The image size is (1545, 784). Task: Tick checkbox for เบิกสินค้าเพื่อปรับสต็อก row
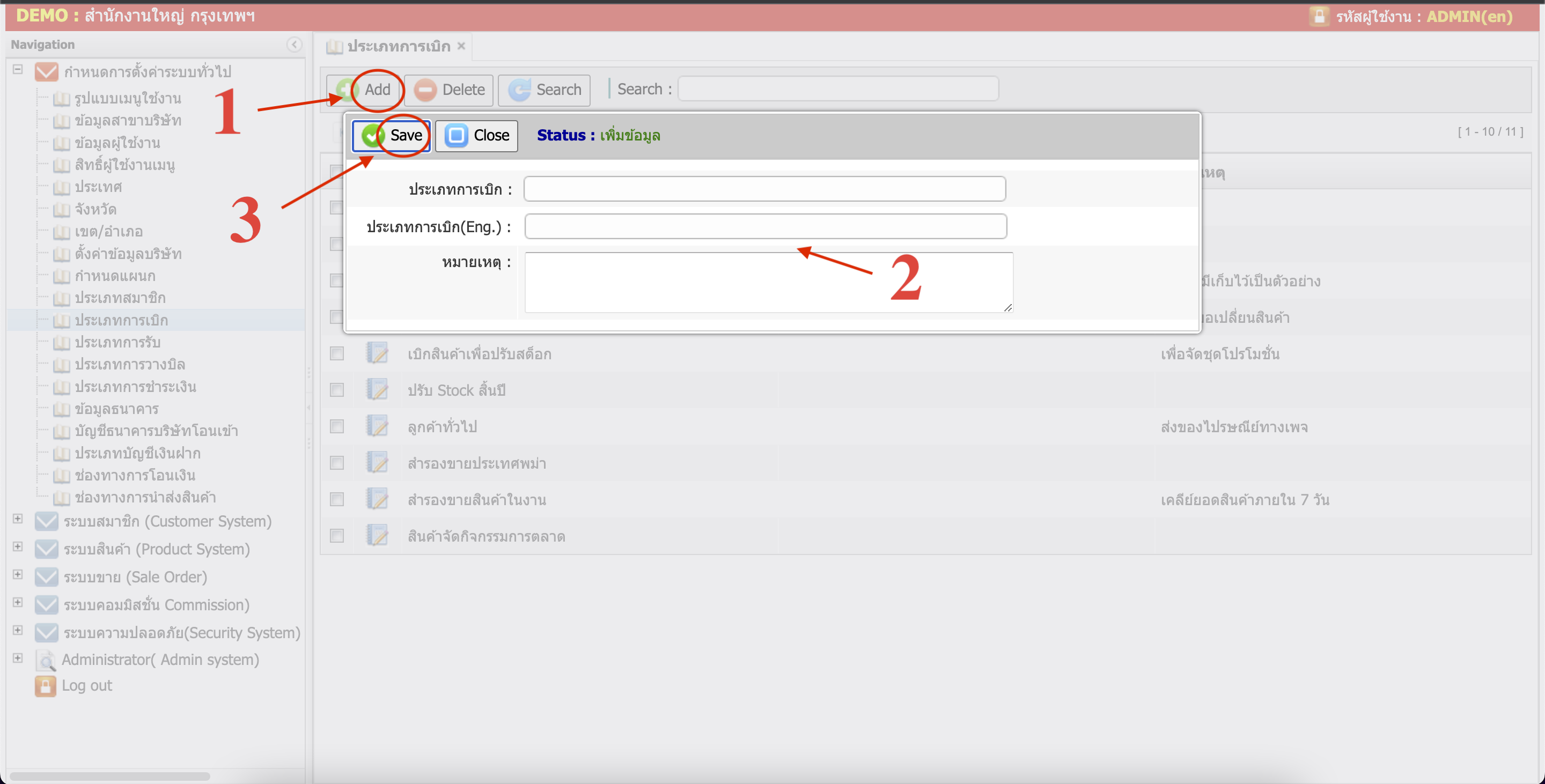336,353
